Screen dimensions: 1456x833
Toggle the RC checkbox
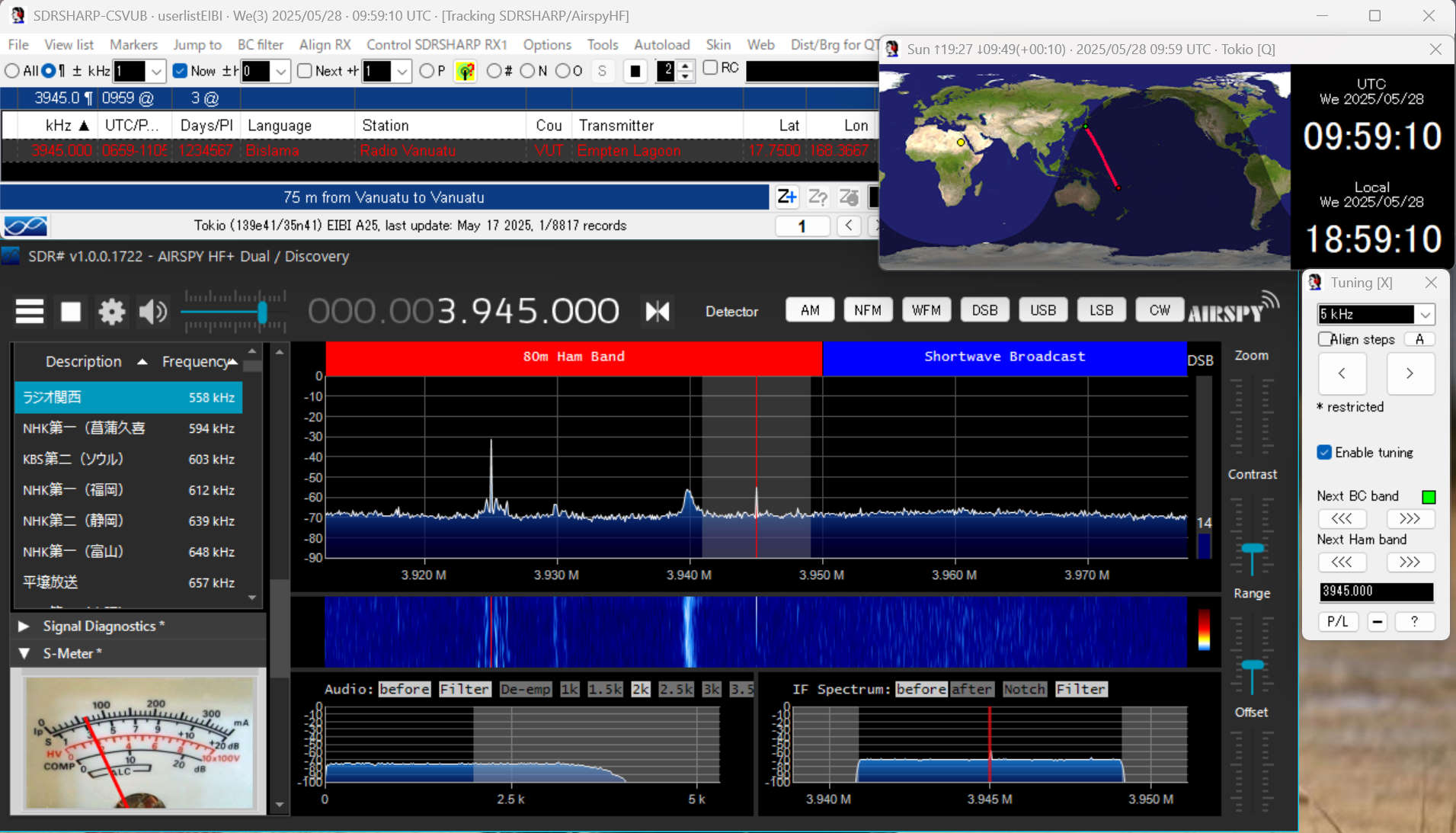pyautogui.click(x=710, y=68)
